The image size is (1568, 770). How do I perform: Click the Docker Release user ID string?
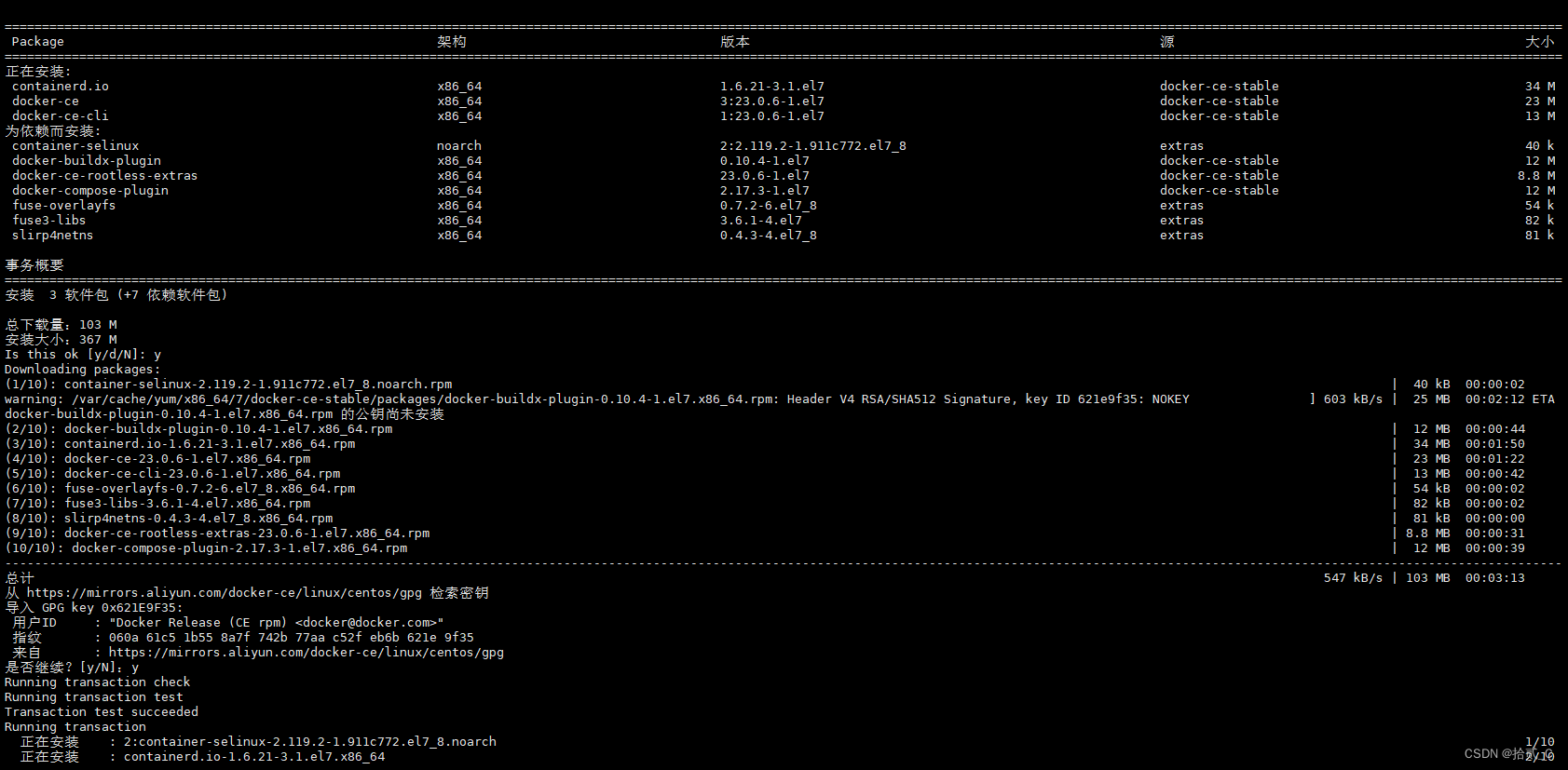tap(277, 623)
